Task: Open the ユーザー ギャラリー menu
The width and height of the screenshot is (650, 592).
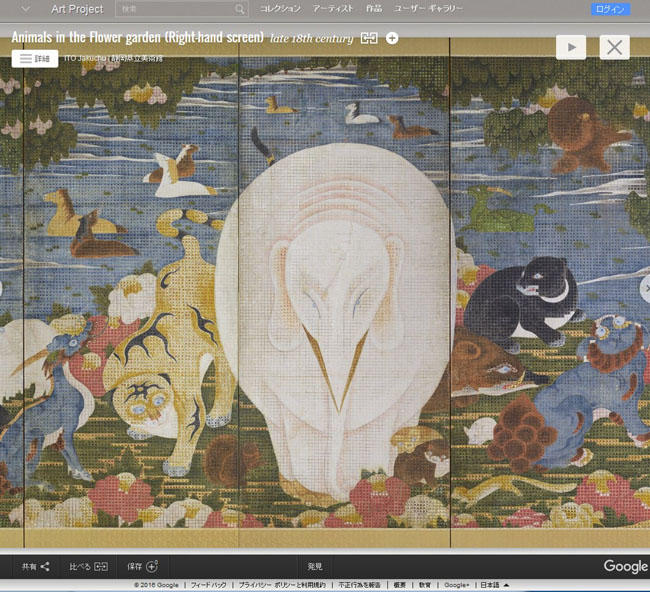Action: [x=428, y=9]
